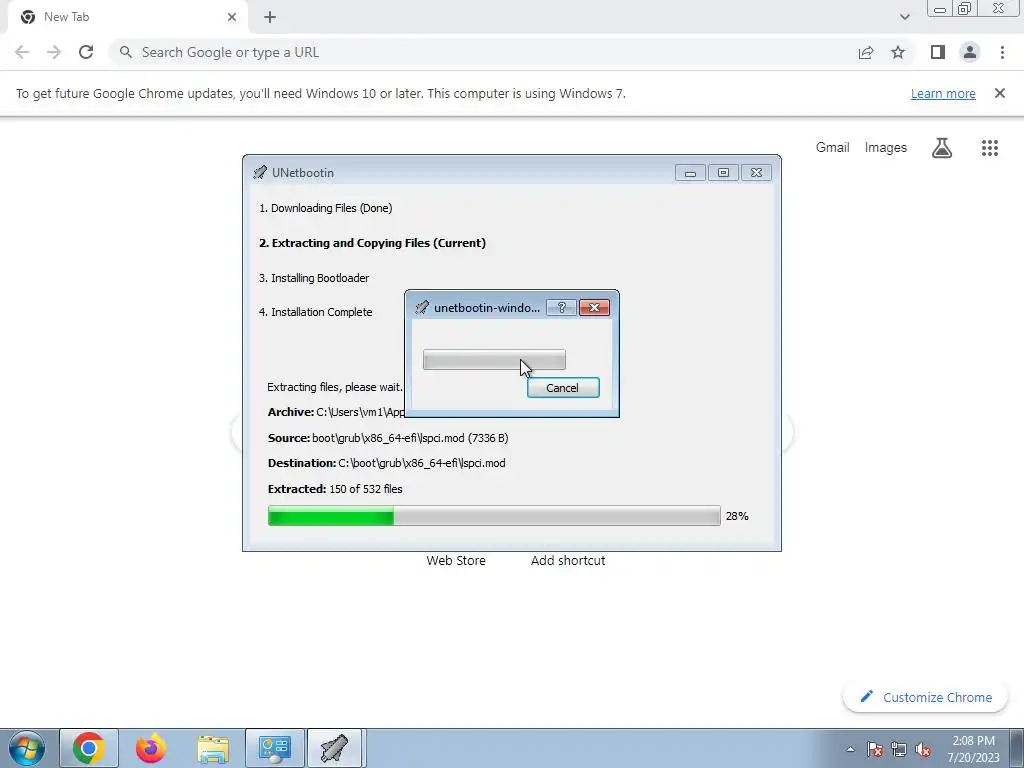Close the New Tab tab
The width and height of the screenshot is (1024, 768).
[x=232, y=17]
